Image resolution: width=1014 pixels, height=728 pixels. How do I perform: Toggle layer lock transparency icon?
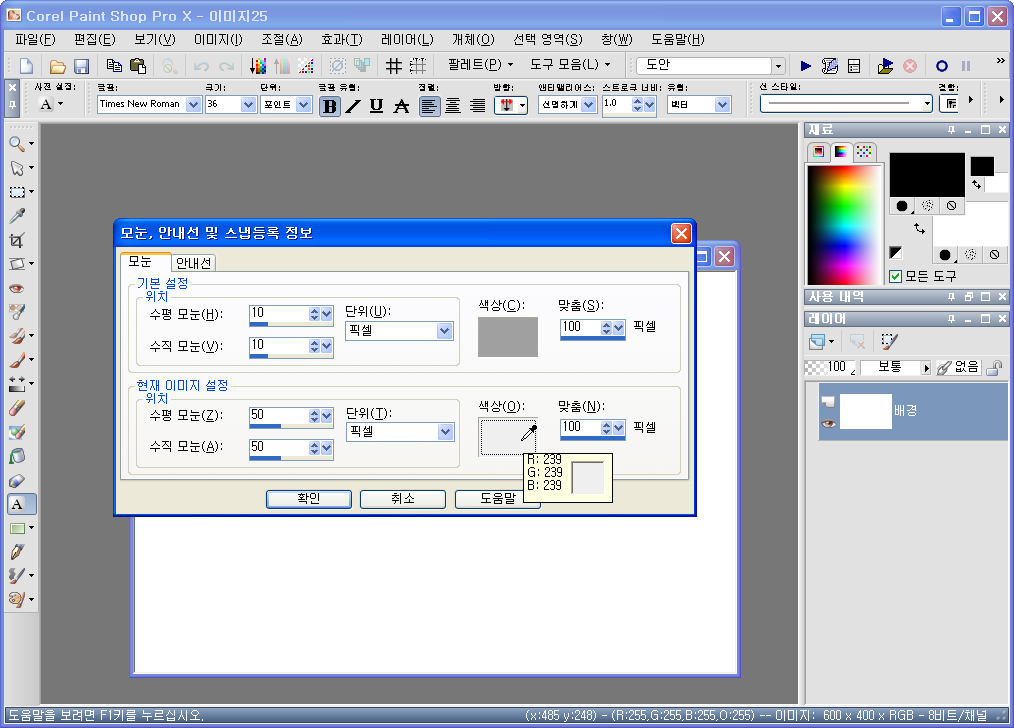[995, 368]
